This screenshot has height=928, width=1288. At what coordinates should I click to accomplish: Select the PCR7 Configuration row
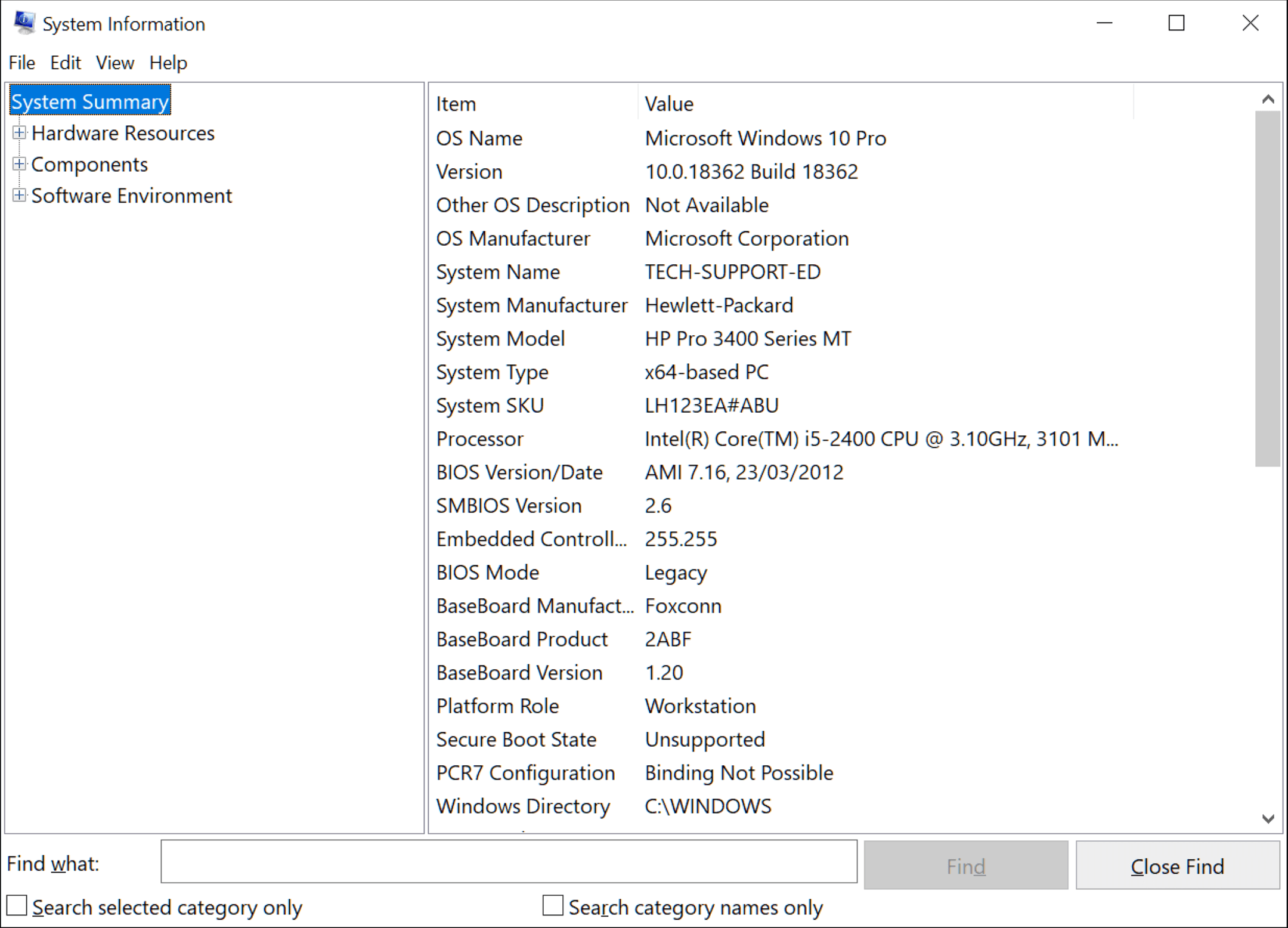(x=781, y=773)
